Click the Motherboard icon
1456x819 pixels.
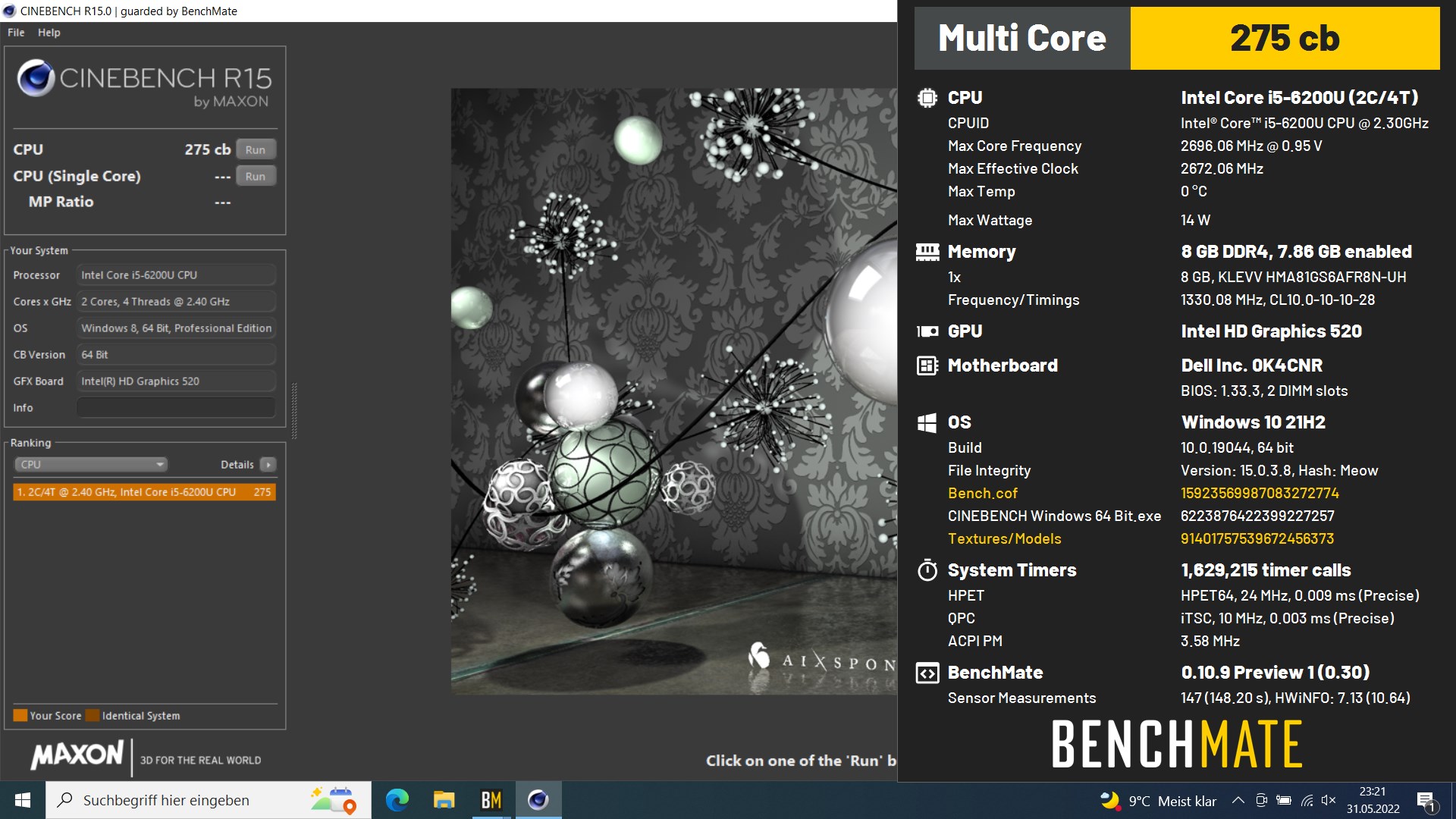coord(927,366)
